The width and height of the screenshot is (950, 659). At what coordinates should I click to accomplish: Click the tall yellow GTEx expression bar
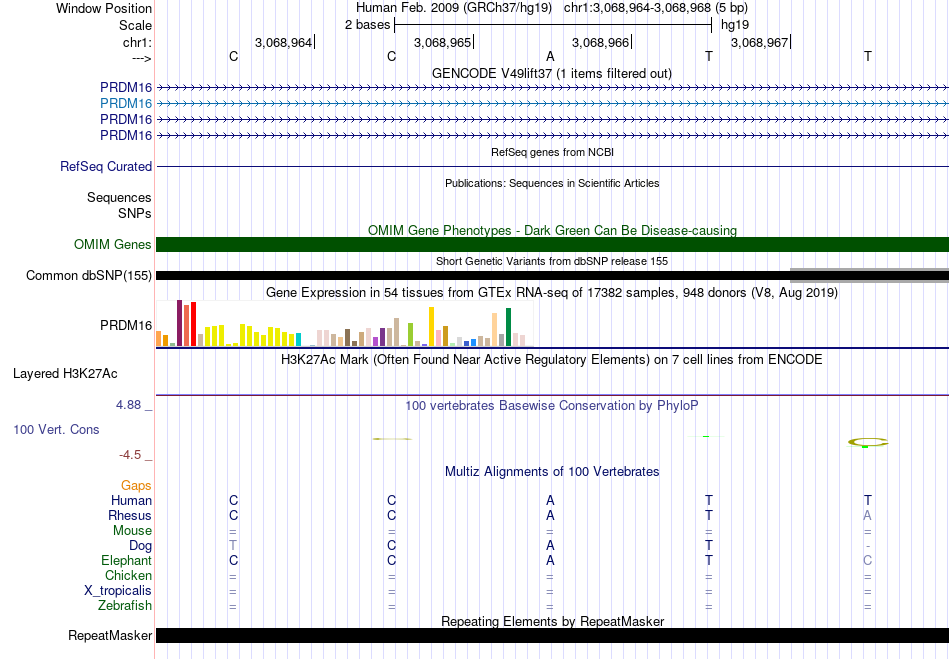click(x=431, y=326)
